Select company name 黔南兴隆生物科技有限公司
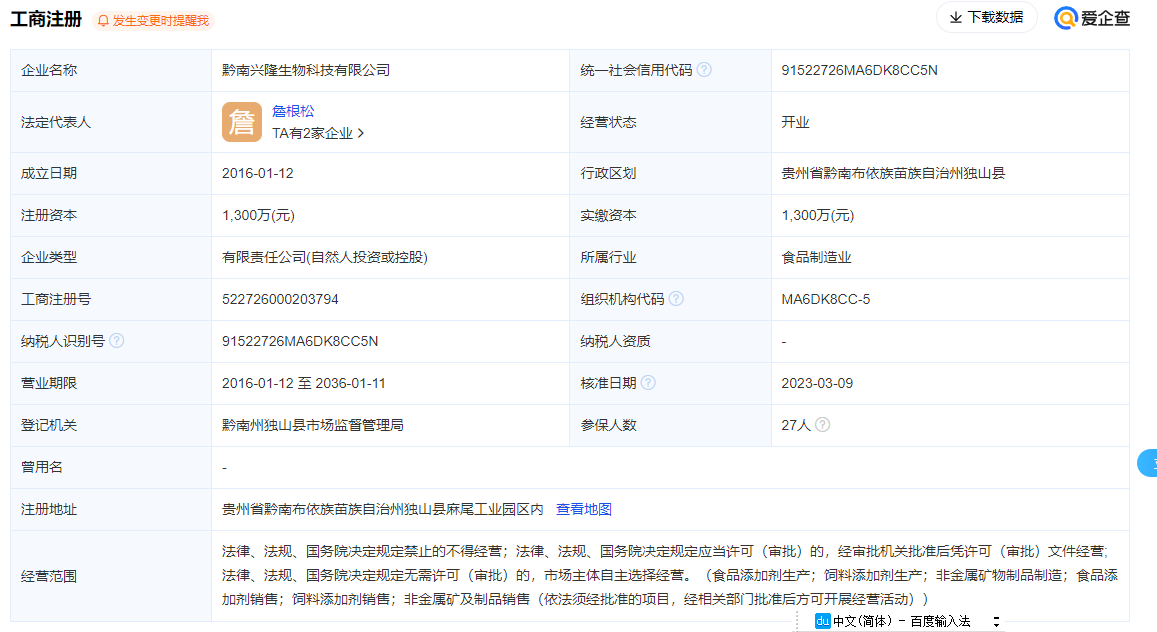 click(x=306, y=70)
